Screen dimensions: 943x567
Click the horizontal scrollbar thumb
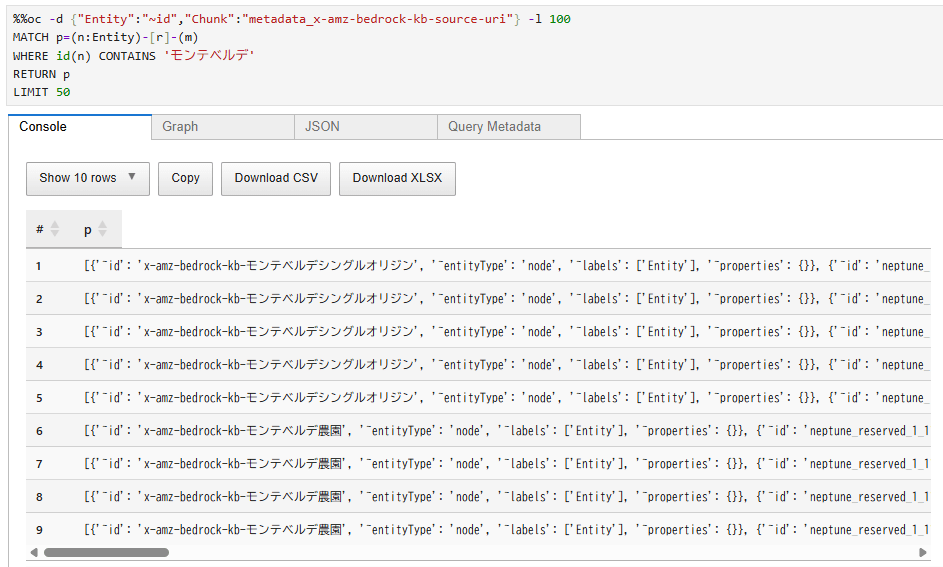coord(106,552)
